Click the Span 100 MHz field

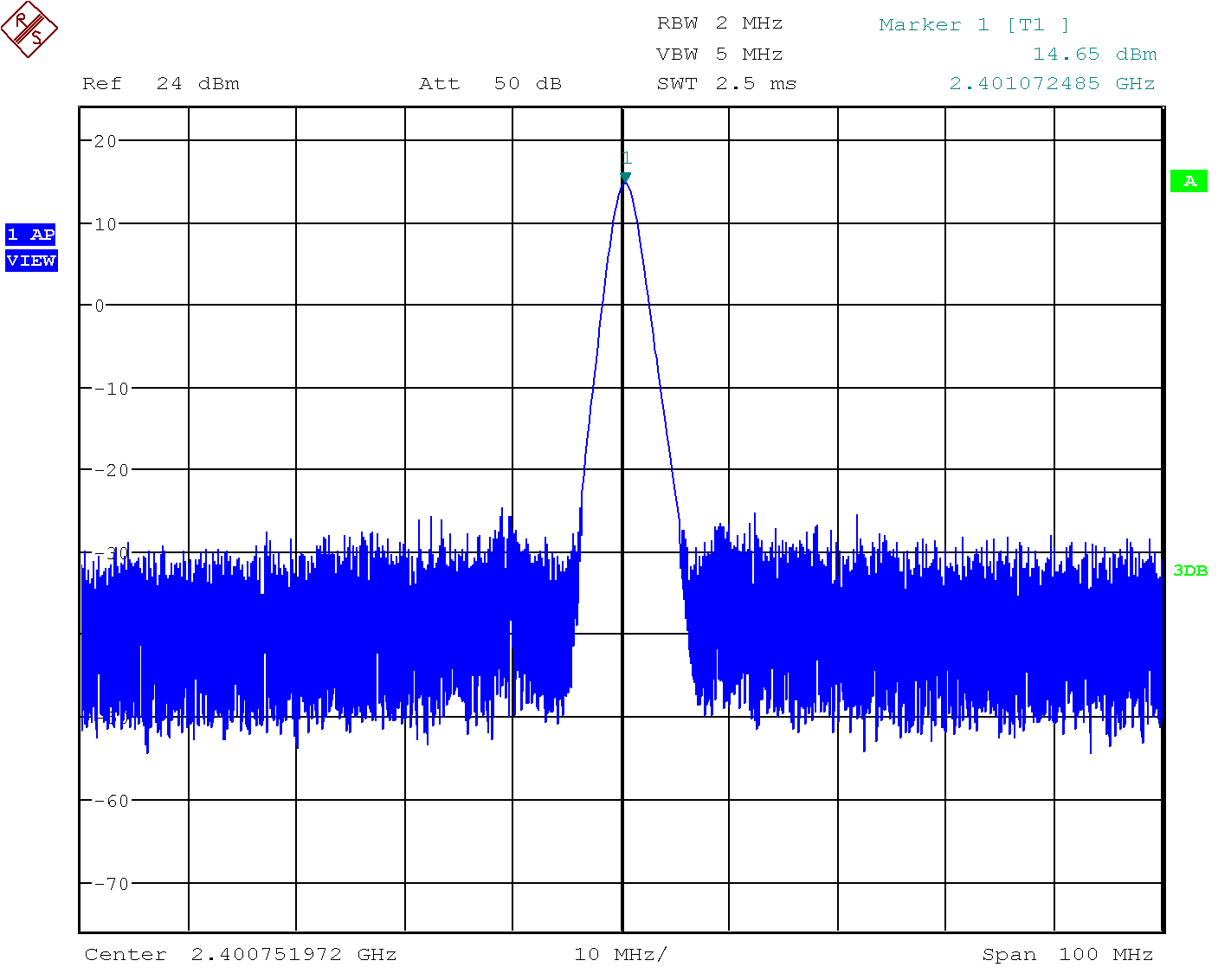[1067, 955]
